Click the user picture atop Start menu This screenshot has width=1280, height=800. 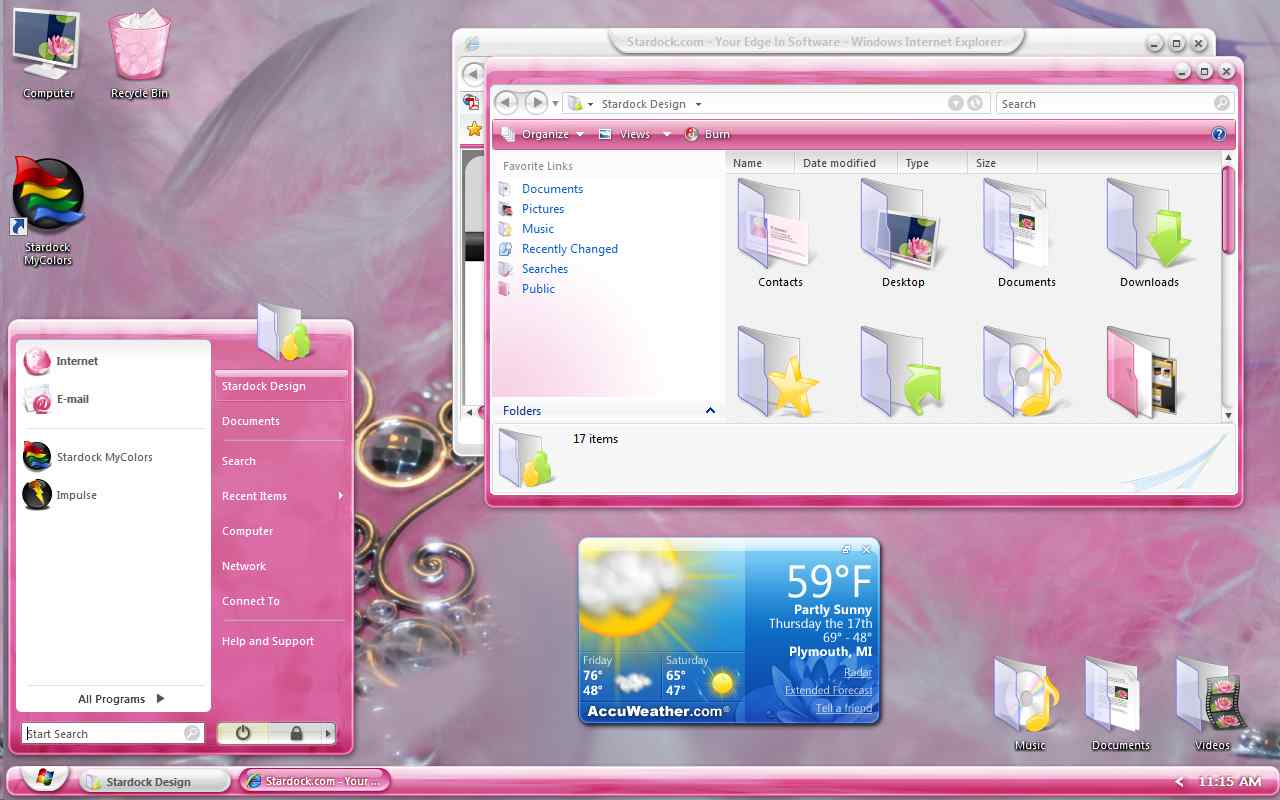(282, 332)
